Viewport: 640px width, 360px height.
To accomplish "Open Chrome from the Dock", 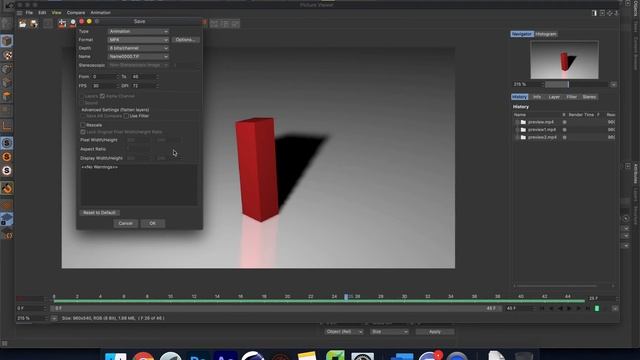I will point(143,356).
